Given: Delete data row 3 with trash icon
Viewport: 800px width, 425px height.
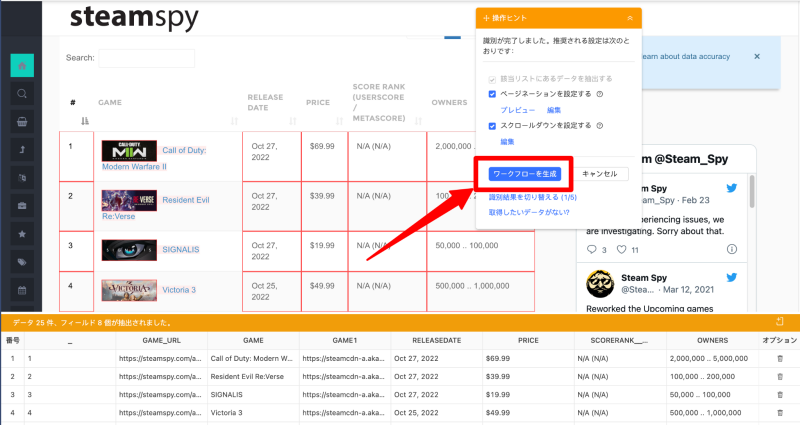Looking at the screenshot, I should tap(780, 394).
